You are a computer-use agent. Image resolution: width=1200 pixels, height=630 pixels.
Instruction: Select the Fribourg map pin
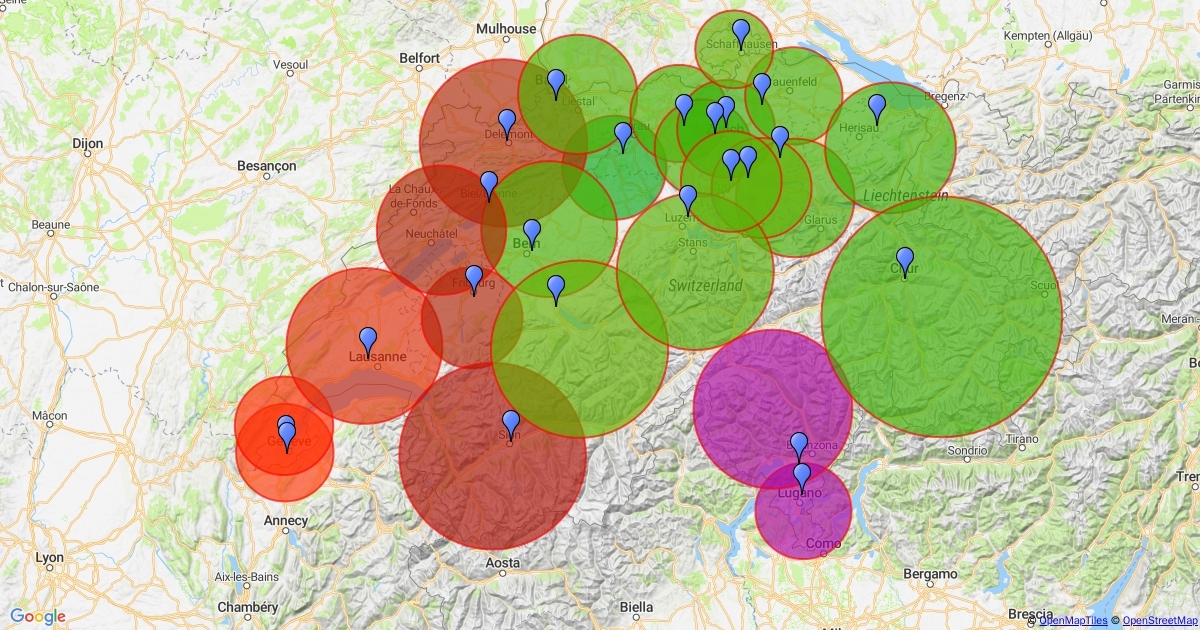[474, 278]
